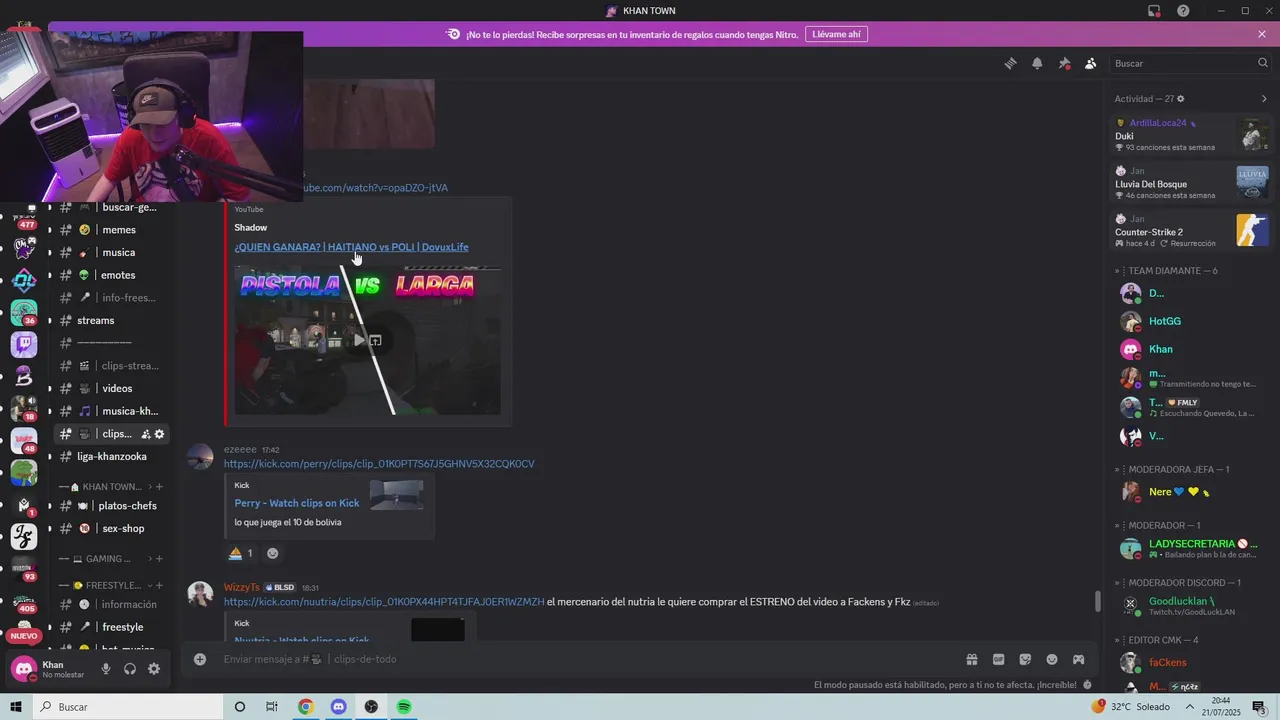Create channel plus in KHAN TOWN category
Screen dimensions: 1280x720
159,487
